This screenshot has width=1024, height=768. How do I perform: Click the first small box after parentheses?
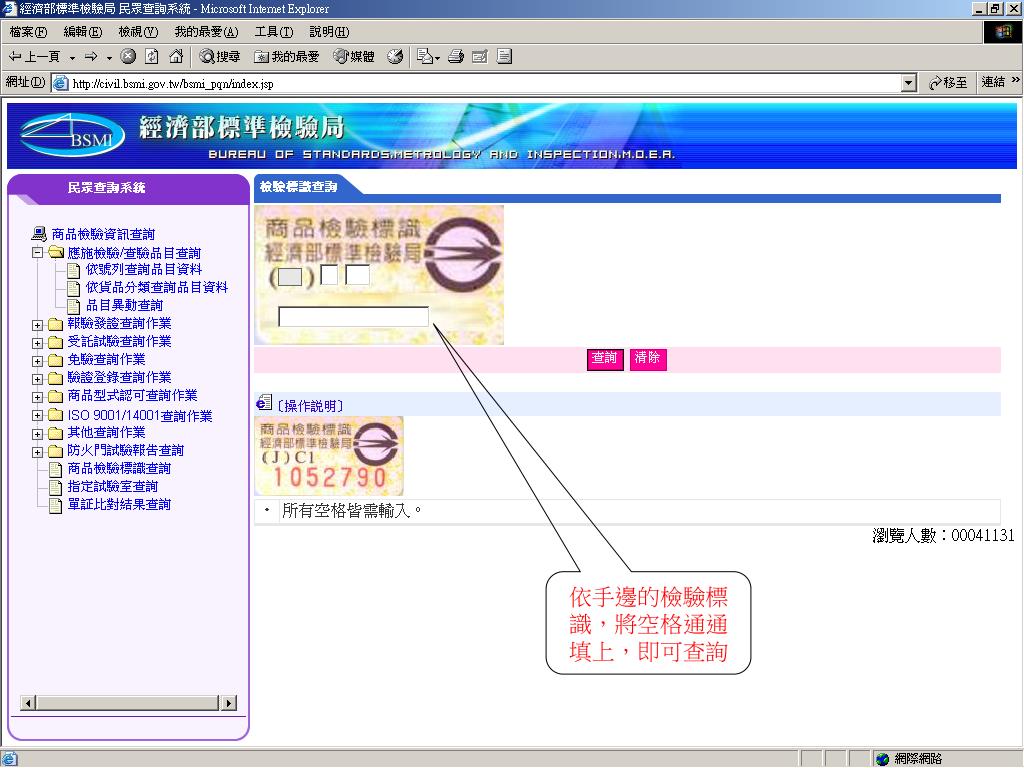329,274
